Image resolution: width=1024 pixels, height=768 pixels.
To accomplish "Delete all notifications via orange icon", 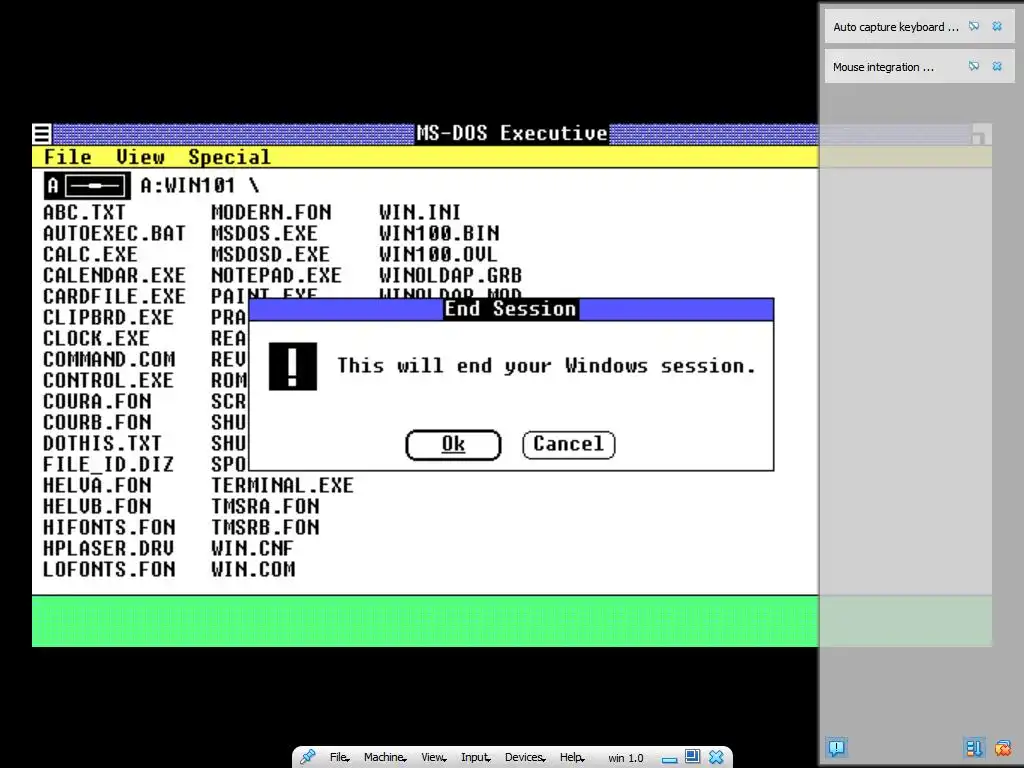I will [x=1002, y=748].
